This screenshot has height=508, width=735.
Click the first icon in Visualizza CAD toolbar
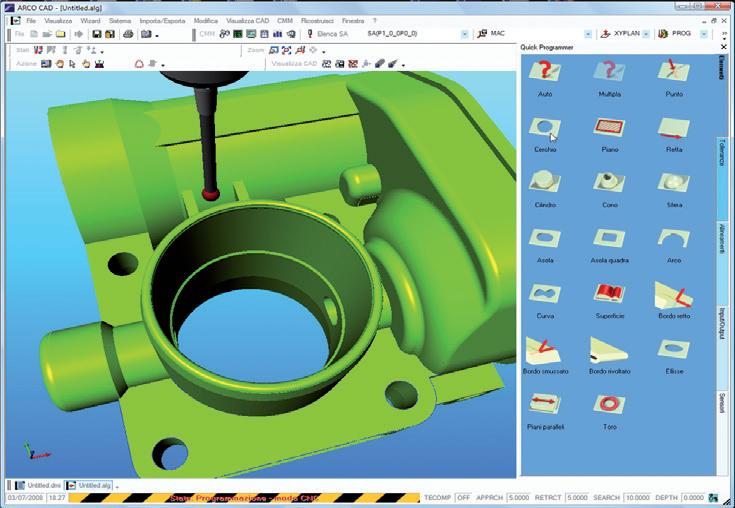[327, 64]
